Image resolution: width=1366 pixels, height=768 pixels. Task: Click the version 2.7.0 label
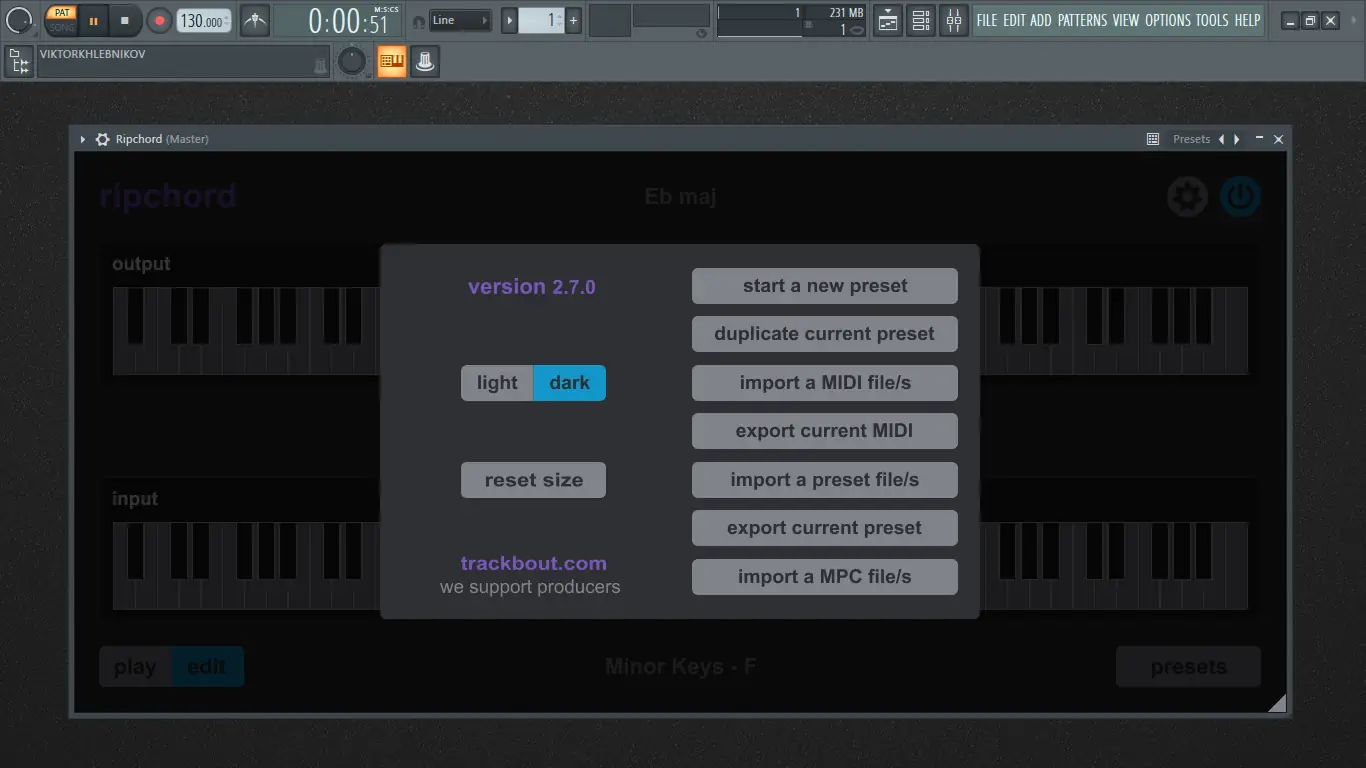pyautogui.click(x=532, y=287)
